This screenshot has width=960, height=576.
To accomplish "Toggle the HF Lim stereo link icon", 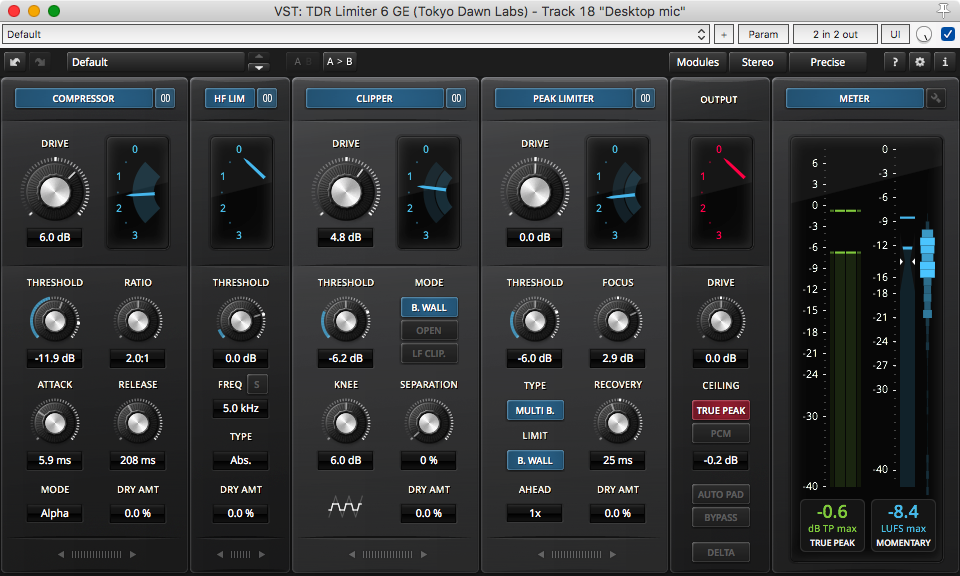I will [267, 98].
